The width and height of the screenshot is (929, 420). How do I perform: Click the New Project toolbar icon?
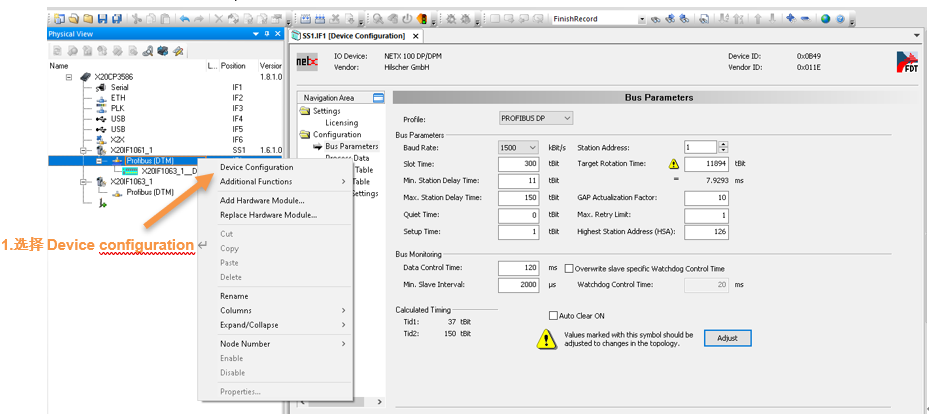click(59, 19)
